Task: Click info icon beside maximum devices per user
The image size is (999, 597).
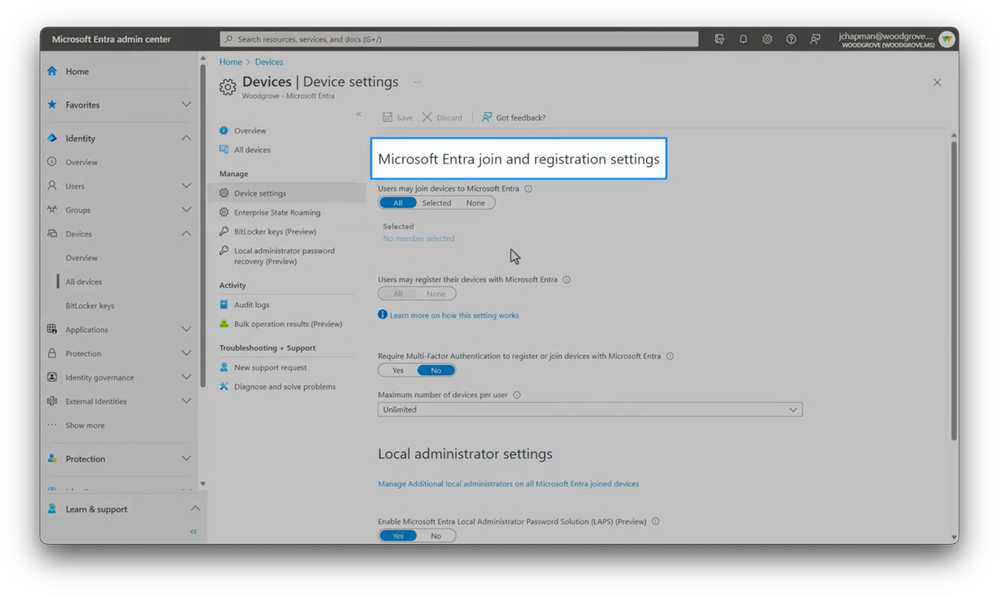Action: click(x=517, y=395)
